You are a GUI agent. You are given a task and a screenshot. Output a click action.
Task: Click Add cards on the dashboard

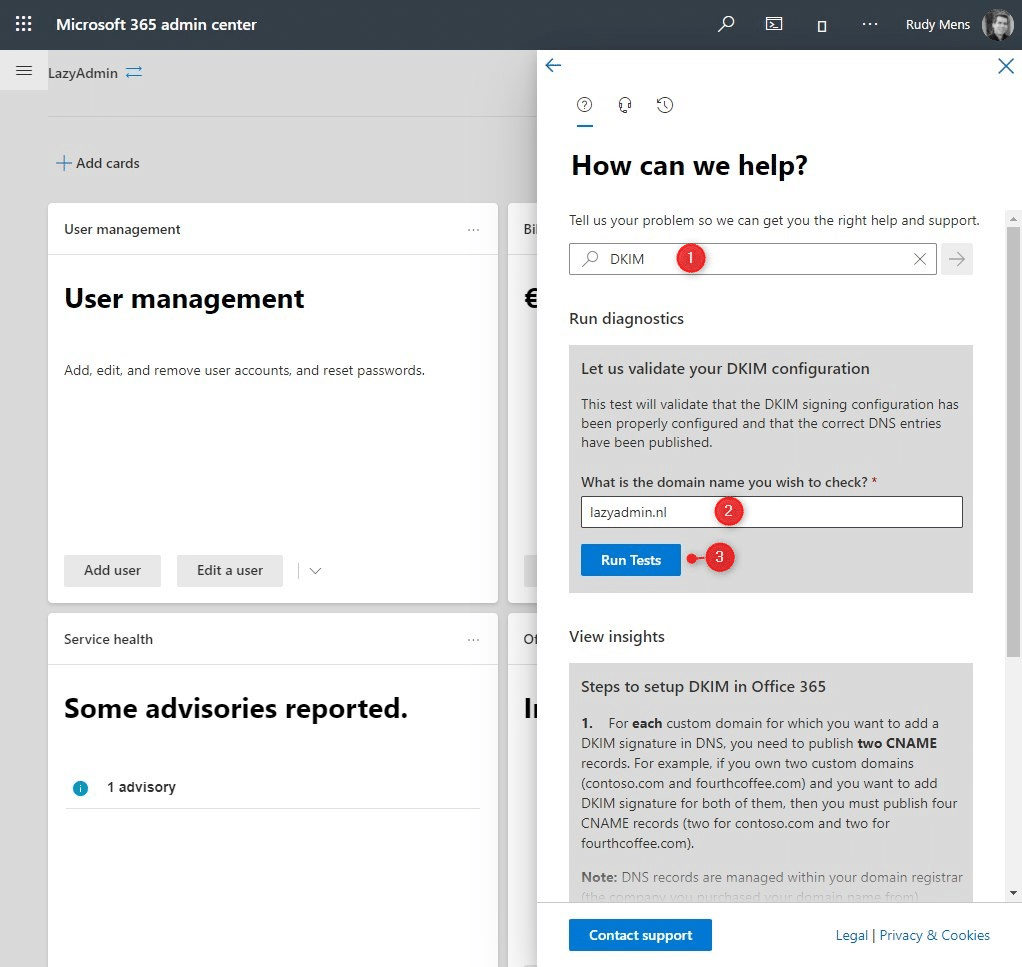(x=98, y=163)
